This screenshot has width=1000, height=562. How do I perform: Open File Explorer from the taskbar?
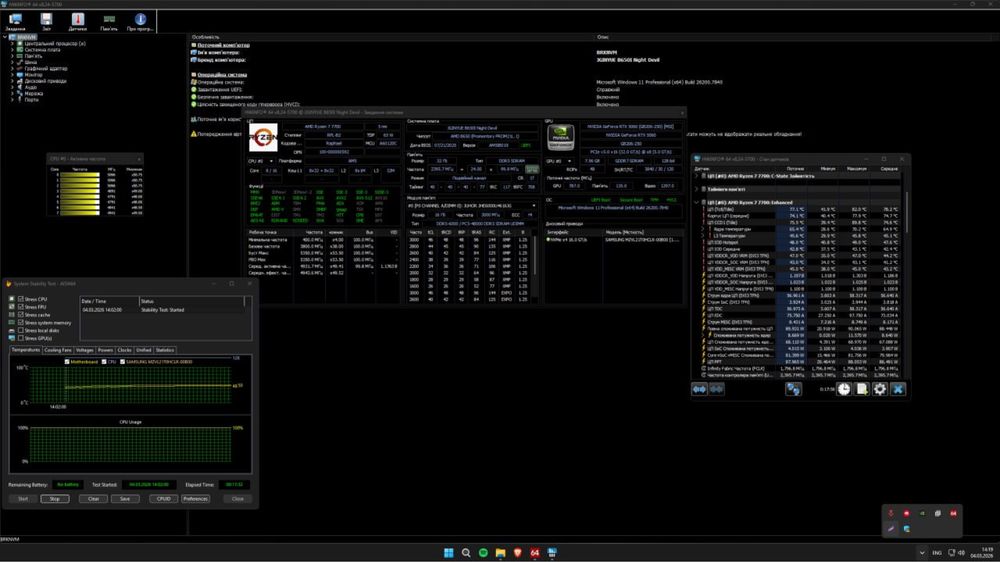[501, 552]
